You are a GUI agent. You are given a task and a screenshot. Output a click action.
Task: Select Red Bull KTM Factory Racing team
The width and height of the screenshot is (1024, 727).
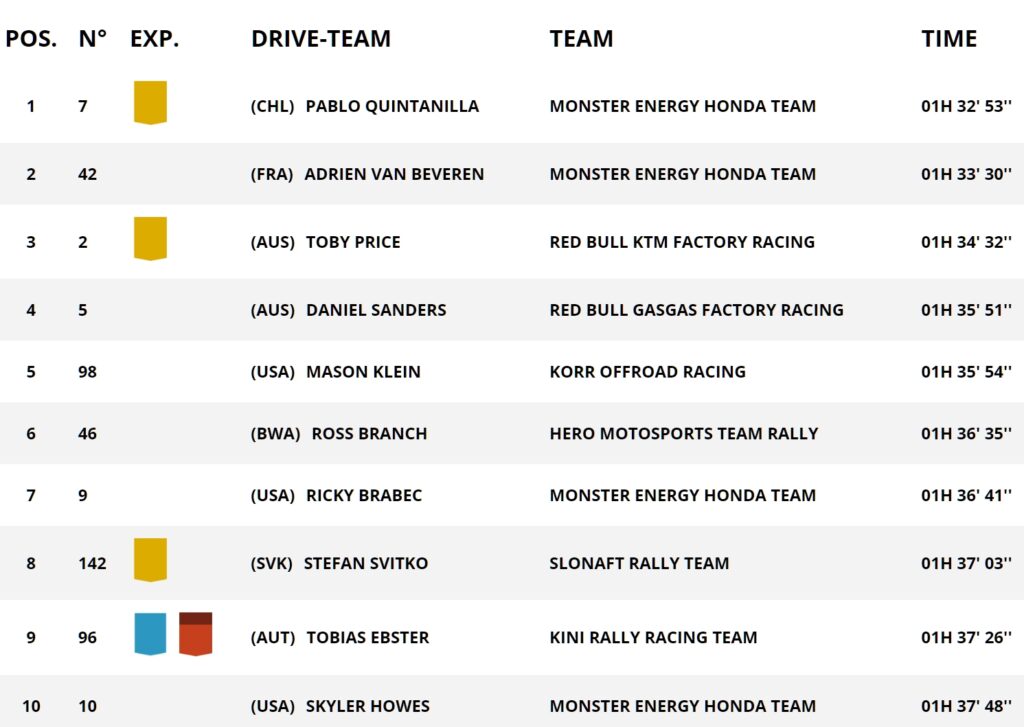pyautogui.click(x=682, y=242)
